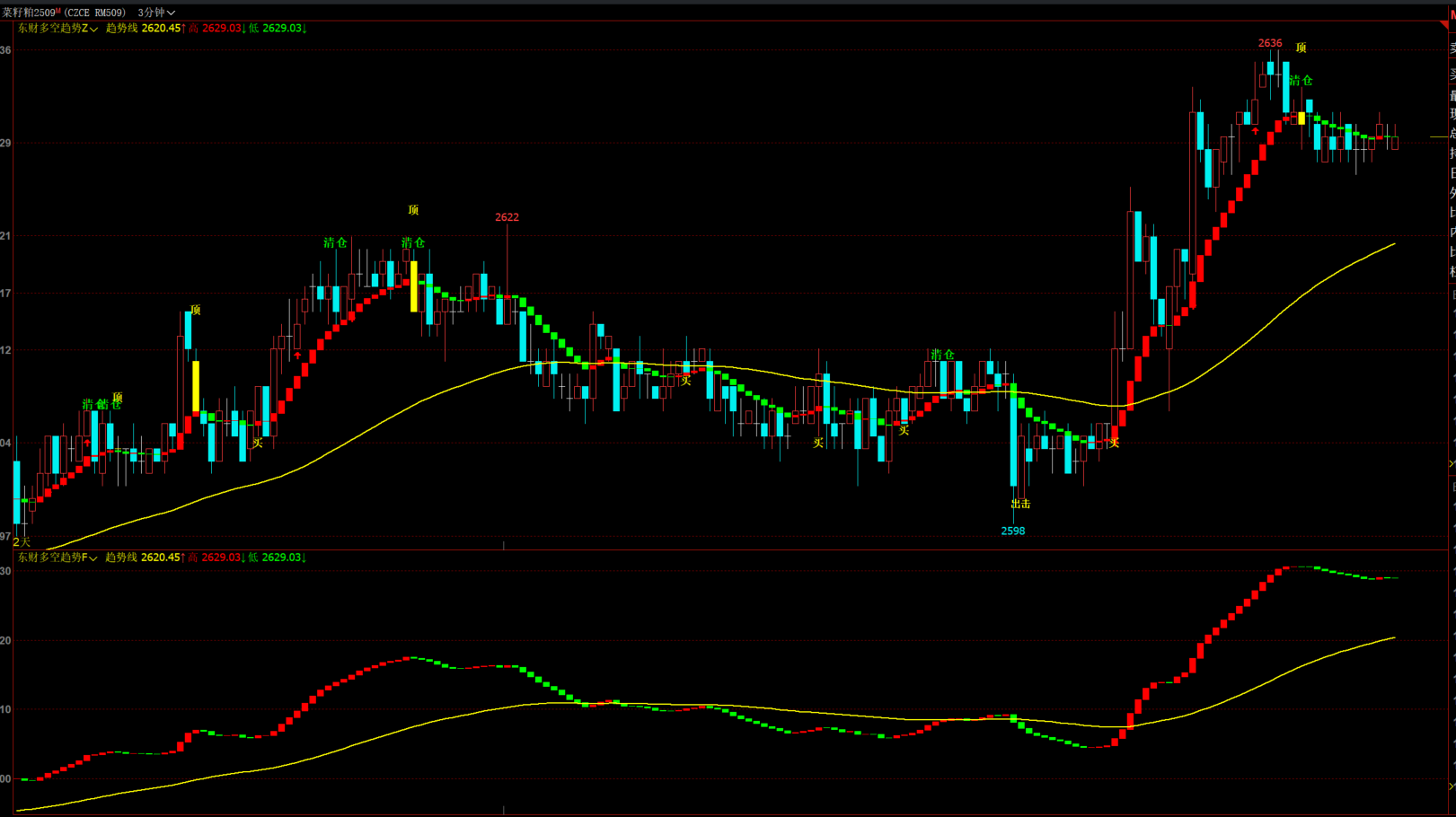Click the 2636 high price label
Image resolution: width=1456 pixels, height=817 pixels.
click(x=1270, y=43)
